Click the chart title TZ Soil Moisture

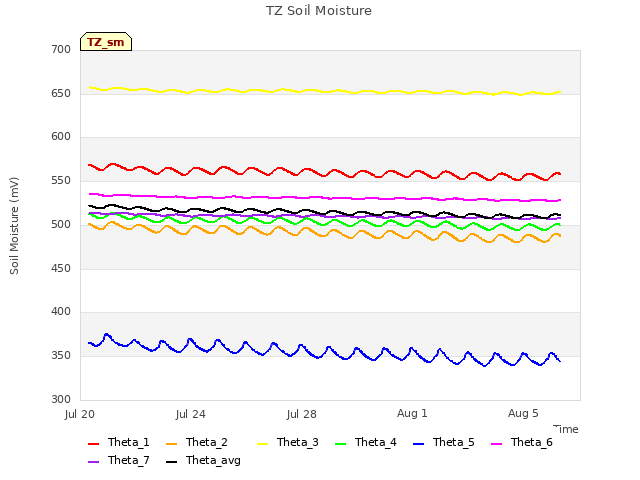(x=319, y=11)
